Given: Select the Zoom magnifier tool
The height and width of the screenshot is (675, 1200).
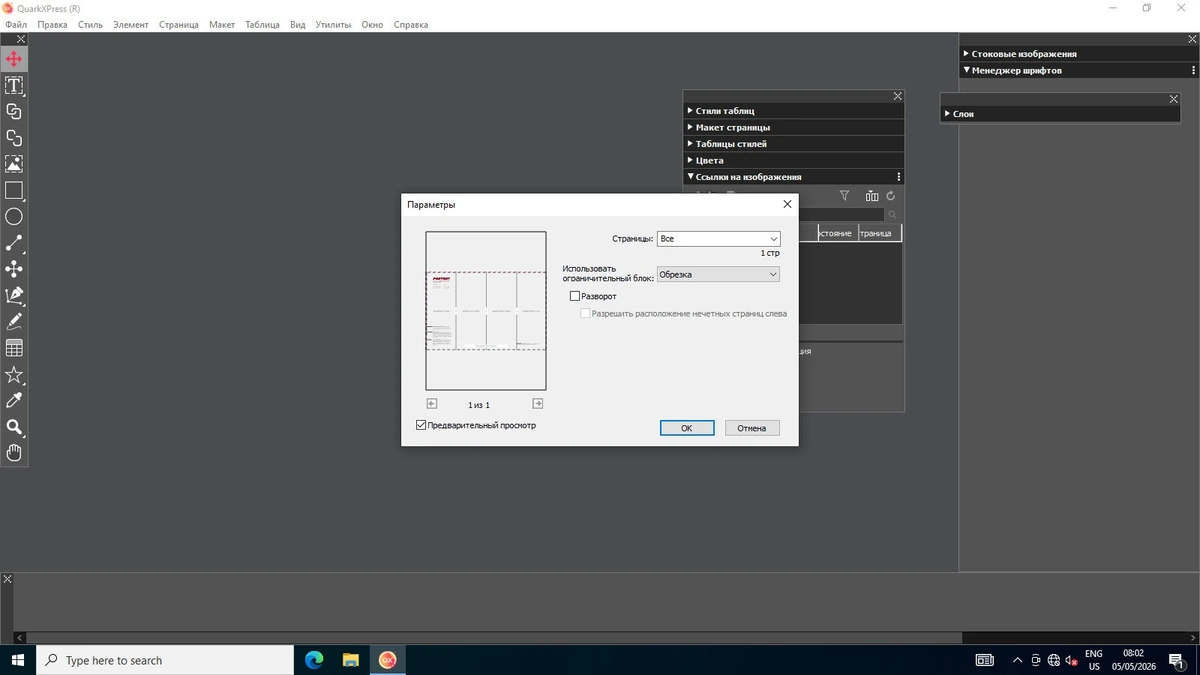Looking at the screenshot, I should (14, 427).
